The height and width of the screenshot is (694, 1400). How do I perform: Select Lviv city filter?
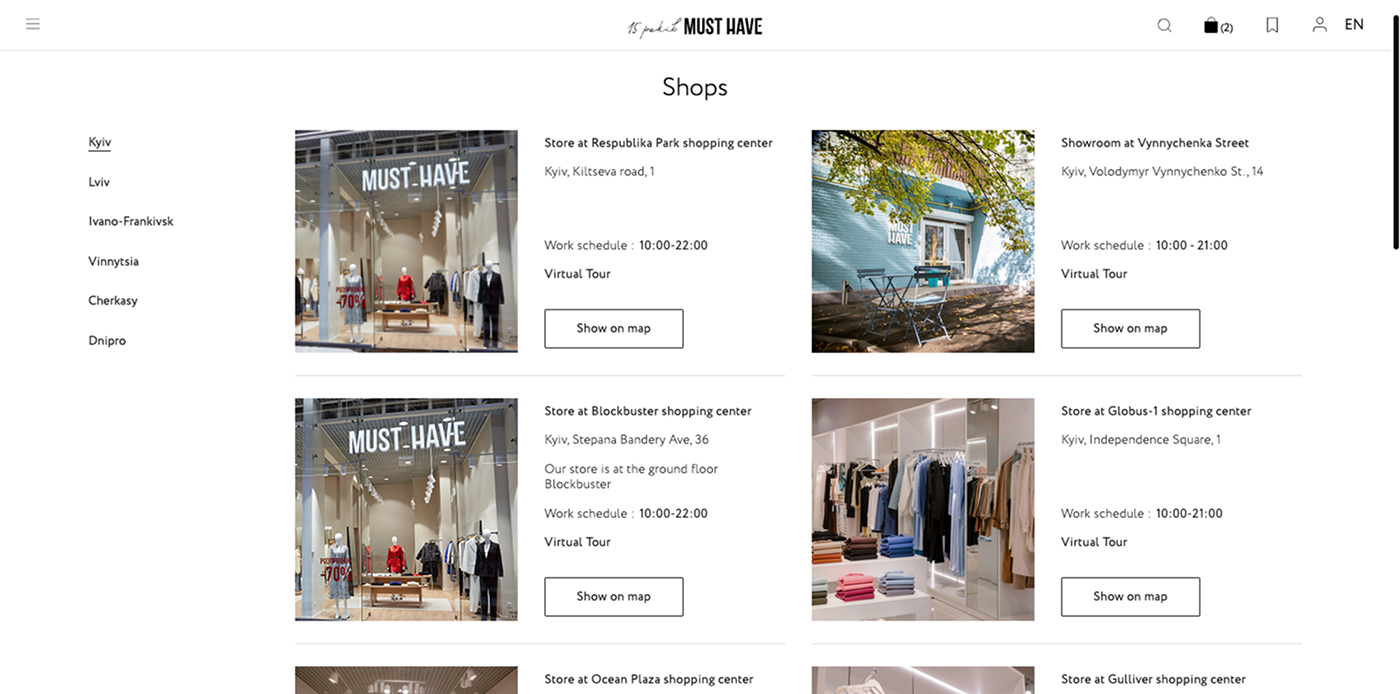99,182
